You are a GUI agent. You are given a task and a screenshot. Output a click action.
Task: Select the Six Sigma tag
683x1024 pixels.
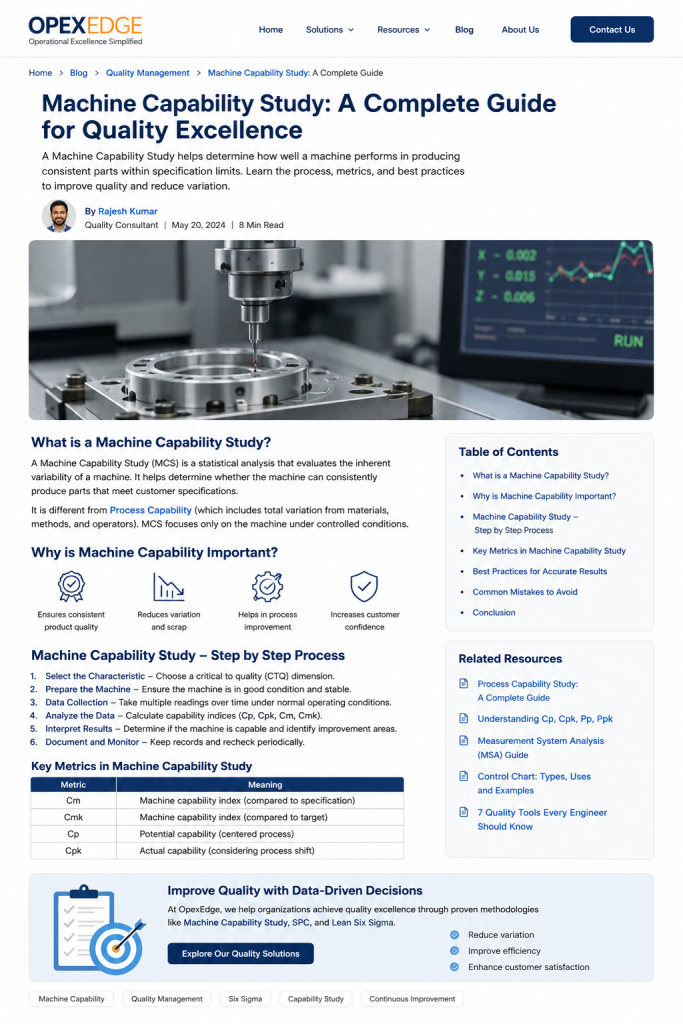[x=245, y=999]
